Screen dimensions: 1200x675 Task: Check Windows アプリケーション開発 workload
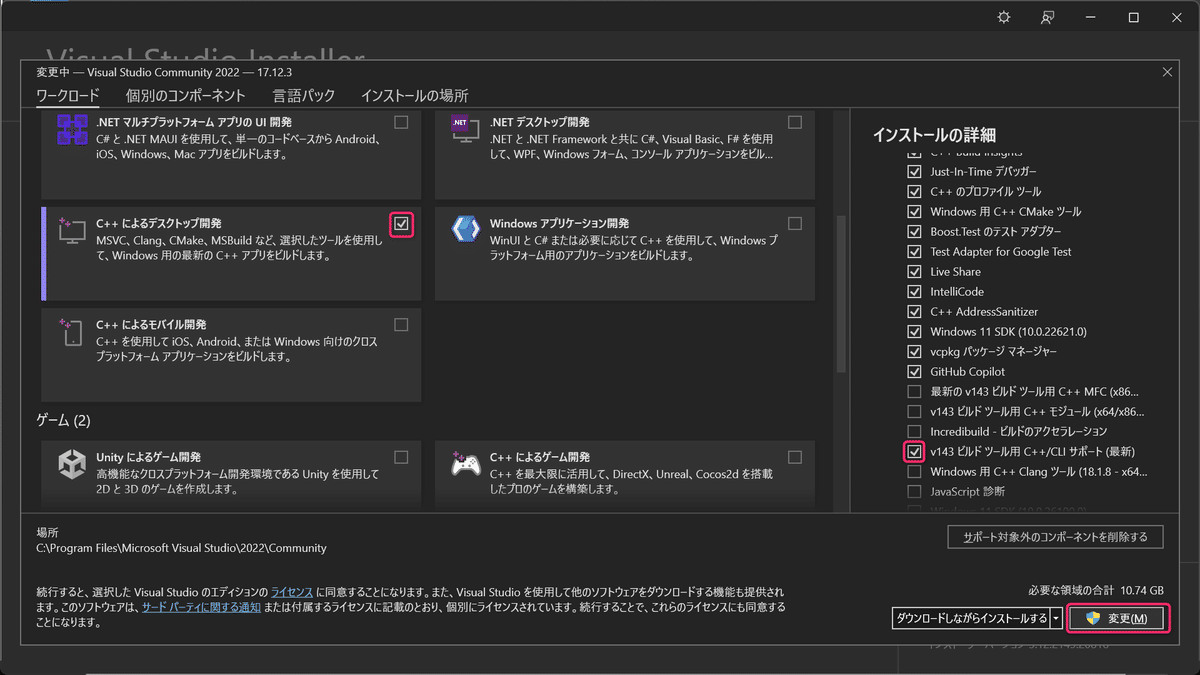795,223
